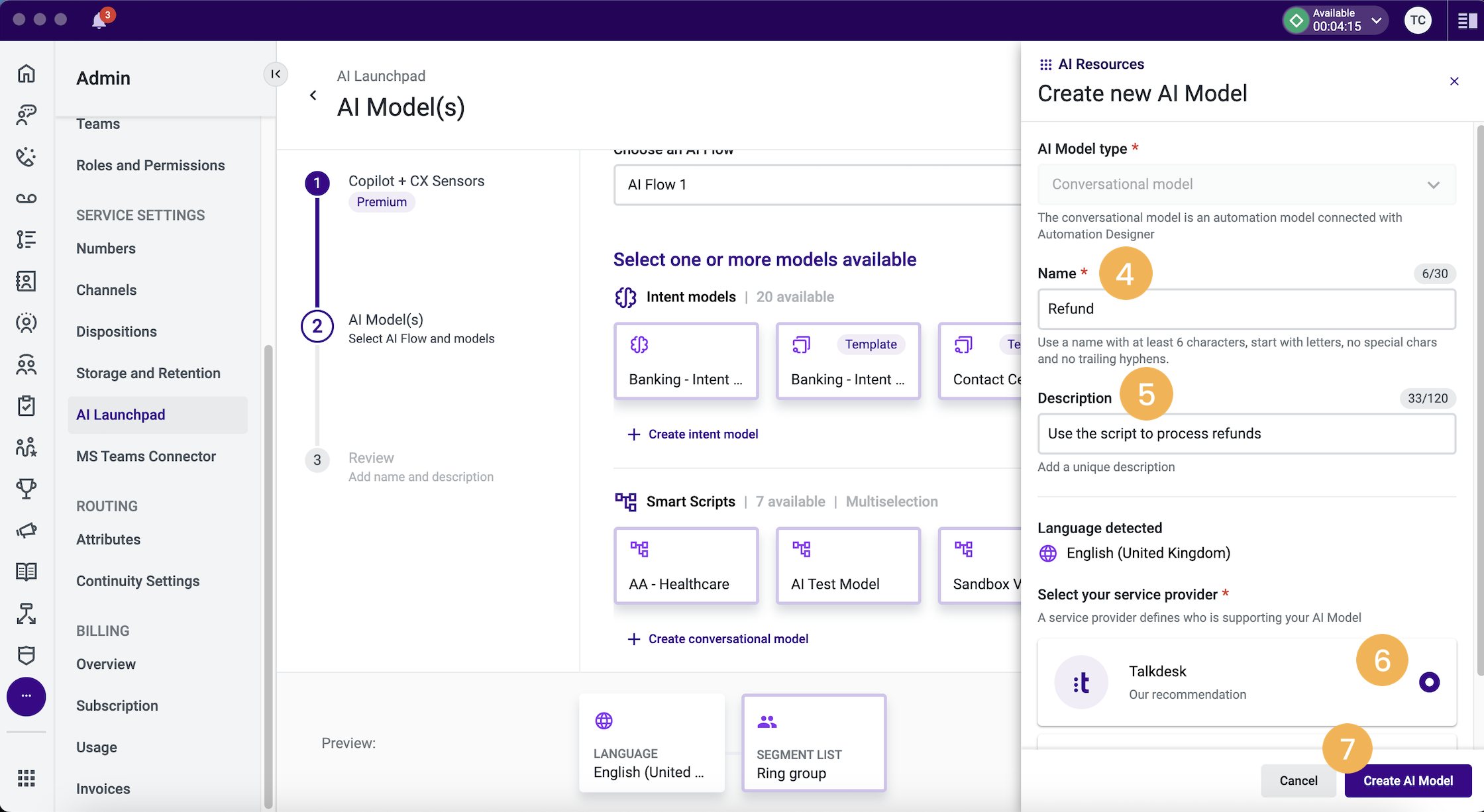Open the AI Flow 1 dropdown
1484x812 pixels.
pyautogui.click(x=817, y=185)
